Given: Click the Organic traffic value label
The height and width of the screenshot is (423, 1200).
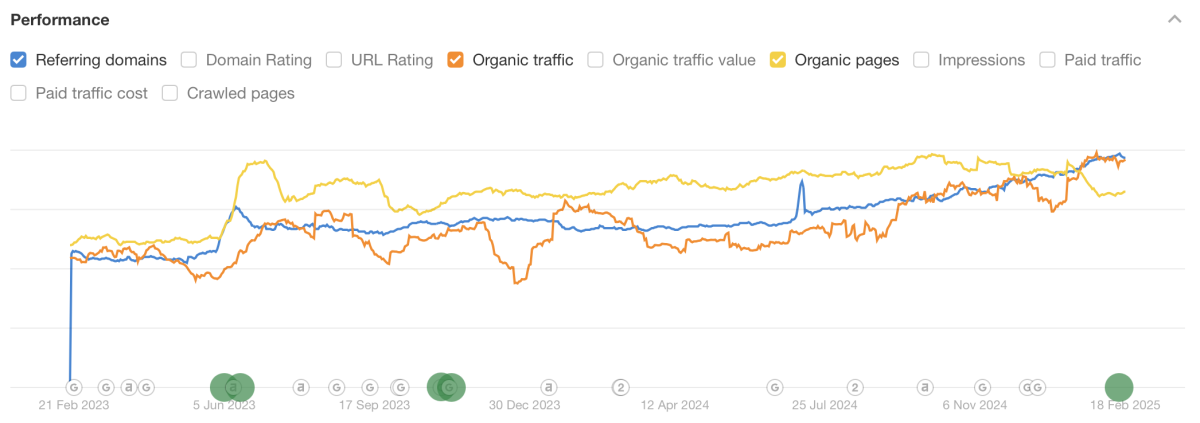Looking at the screenshot, I should (x=684, y=60).
